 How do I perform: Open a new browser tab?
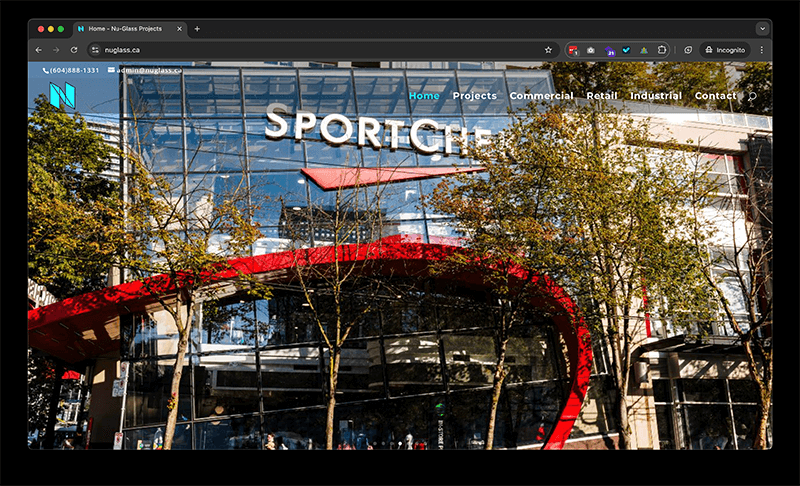pos(197,29)
